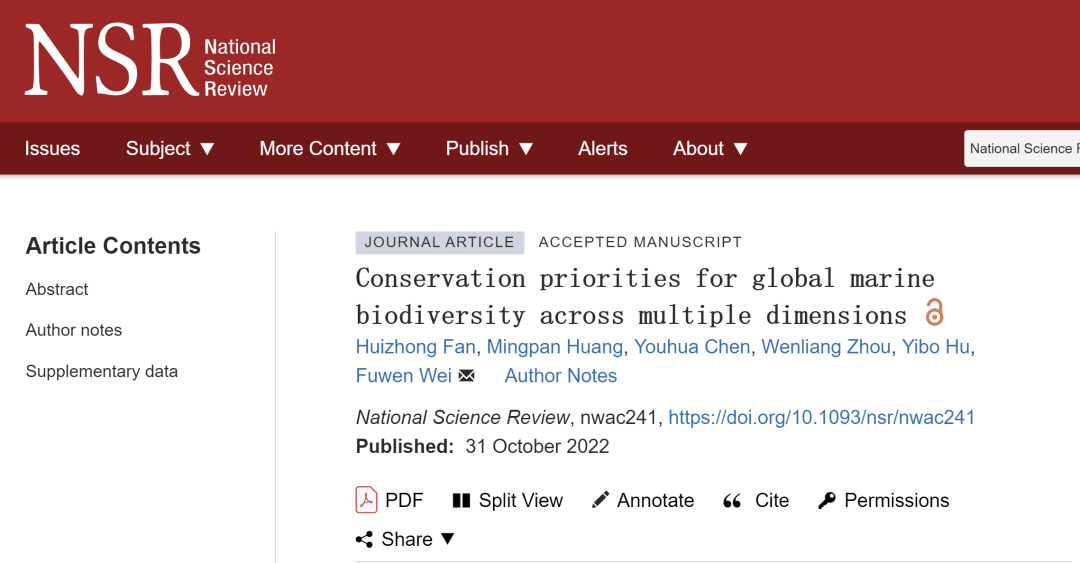Click the National Science Review search field
Viewport: 1080px width, 563px height.
click(x=1022, y=148)
